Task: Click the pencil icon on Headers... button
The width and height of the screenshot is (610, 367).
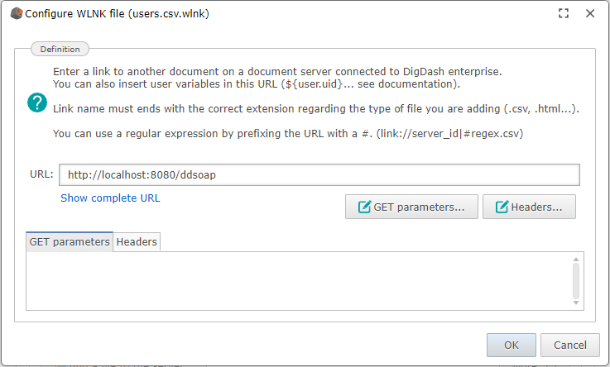Action: tap(501, 207)
